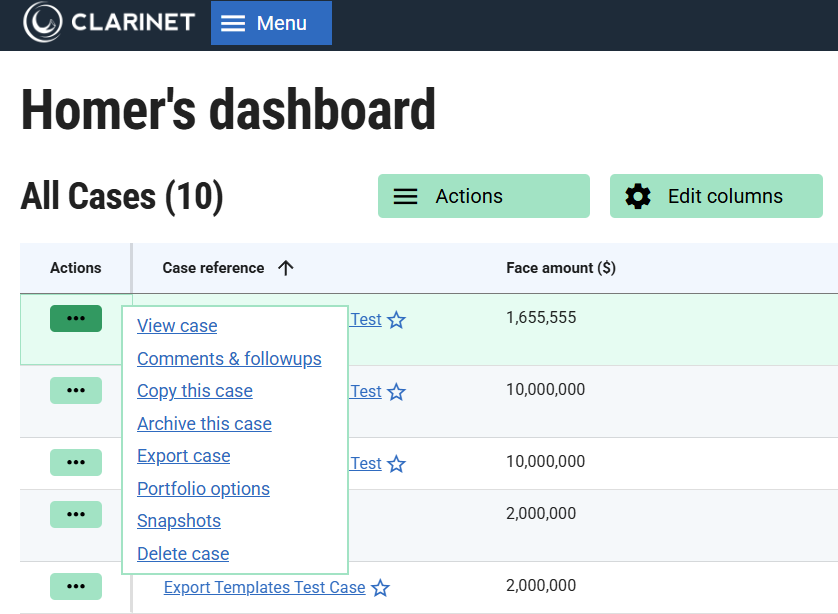Screen dimensions: 838x614
Task: Toggle favorite star on third case row
Action: tap(397, 464)
